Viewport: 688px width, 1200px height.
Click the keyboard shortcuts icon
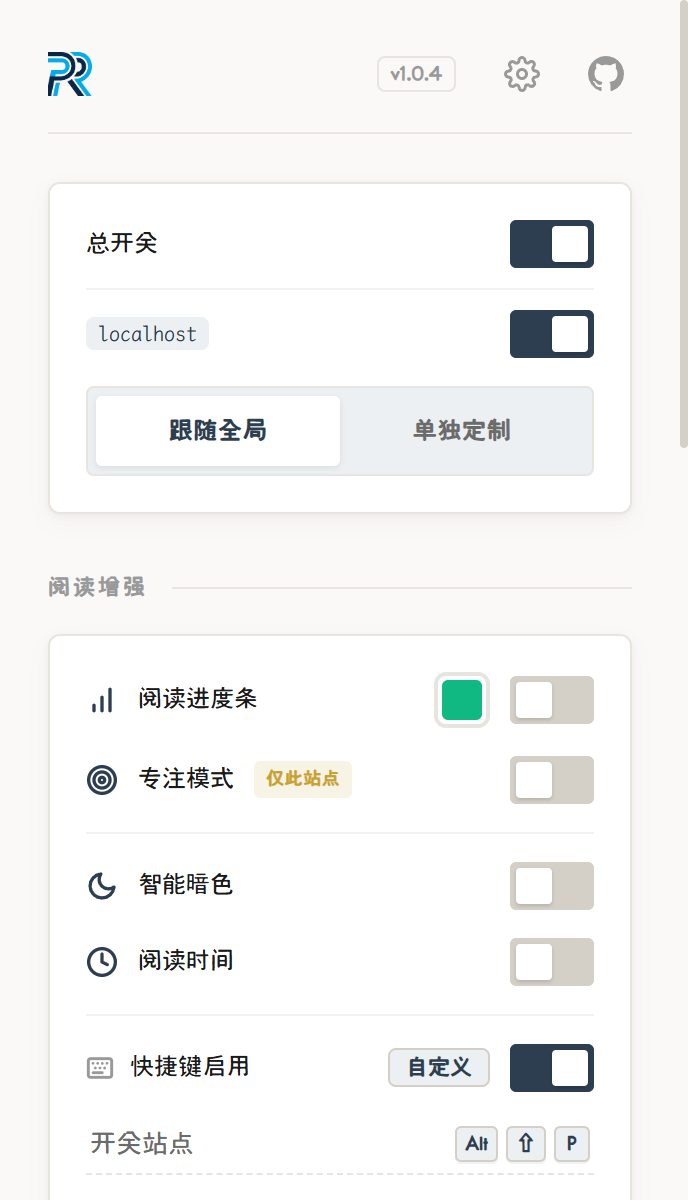pos(100,1068)
